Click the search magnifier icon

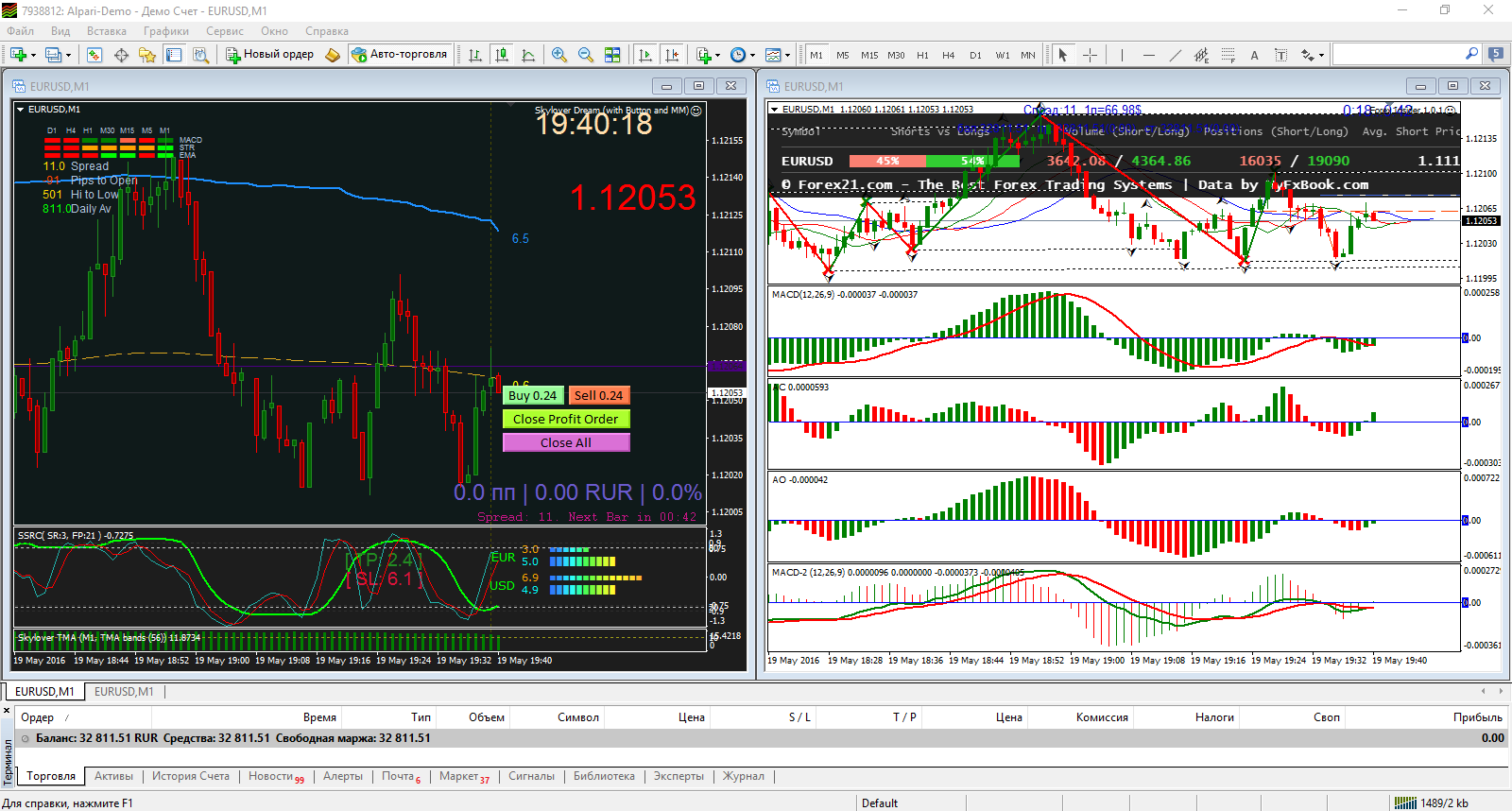pyautogui.click(x=1471, y=54)
